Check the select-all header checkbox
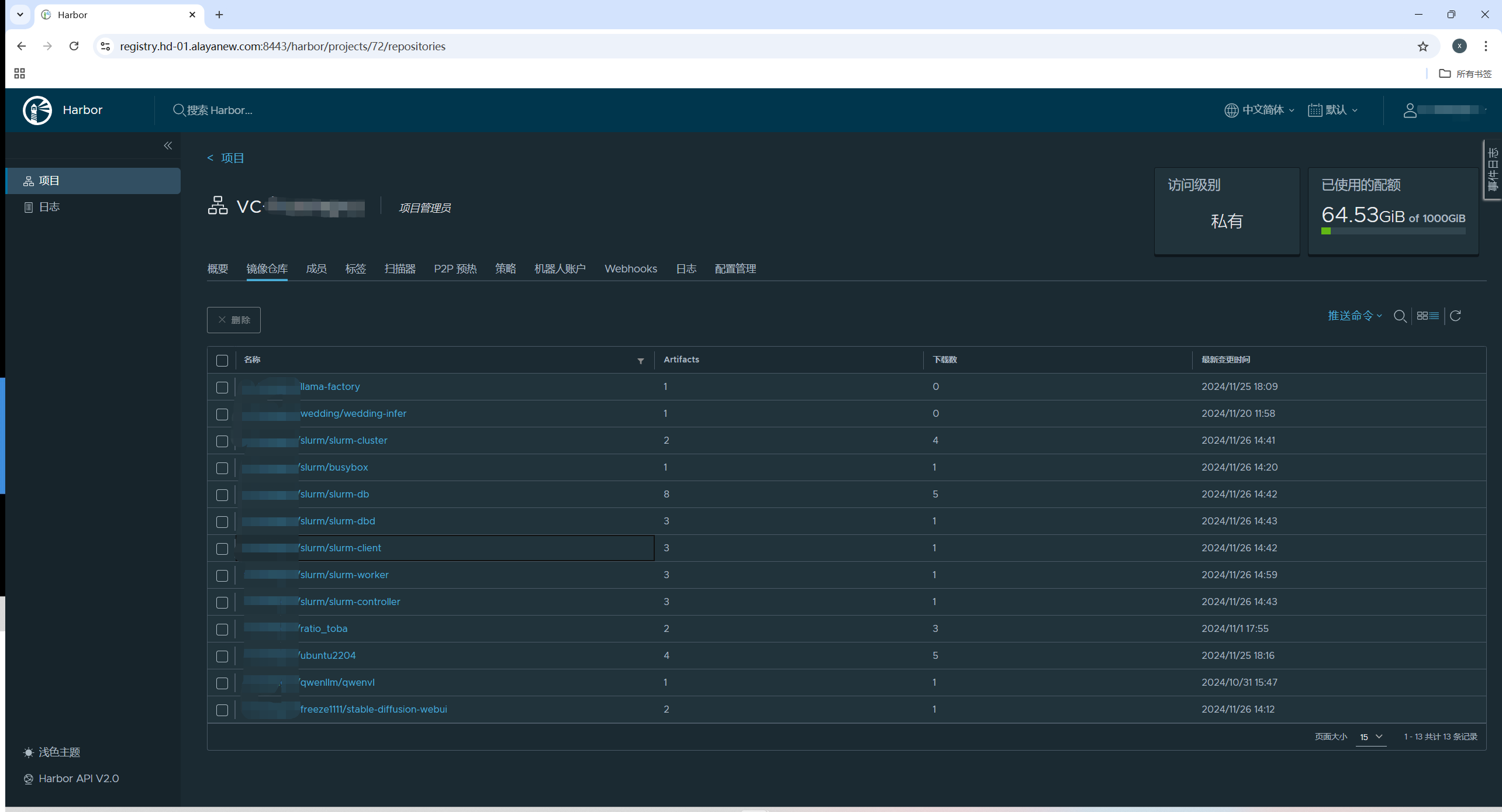Viewport: 1502px width, 812px height. point(222,361)
